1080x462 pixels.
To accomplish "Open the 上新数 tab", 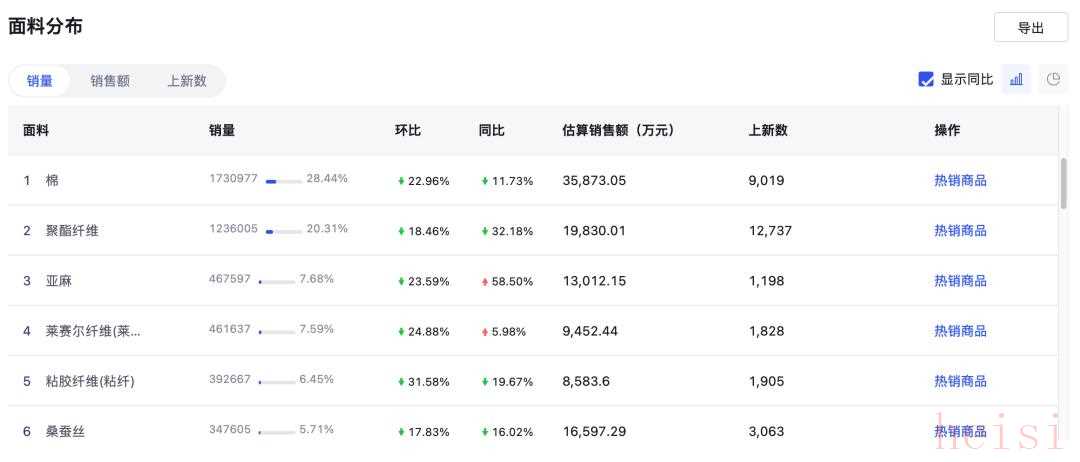I will point(187,81).
